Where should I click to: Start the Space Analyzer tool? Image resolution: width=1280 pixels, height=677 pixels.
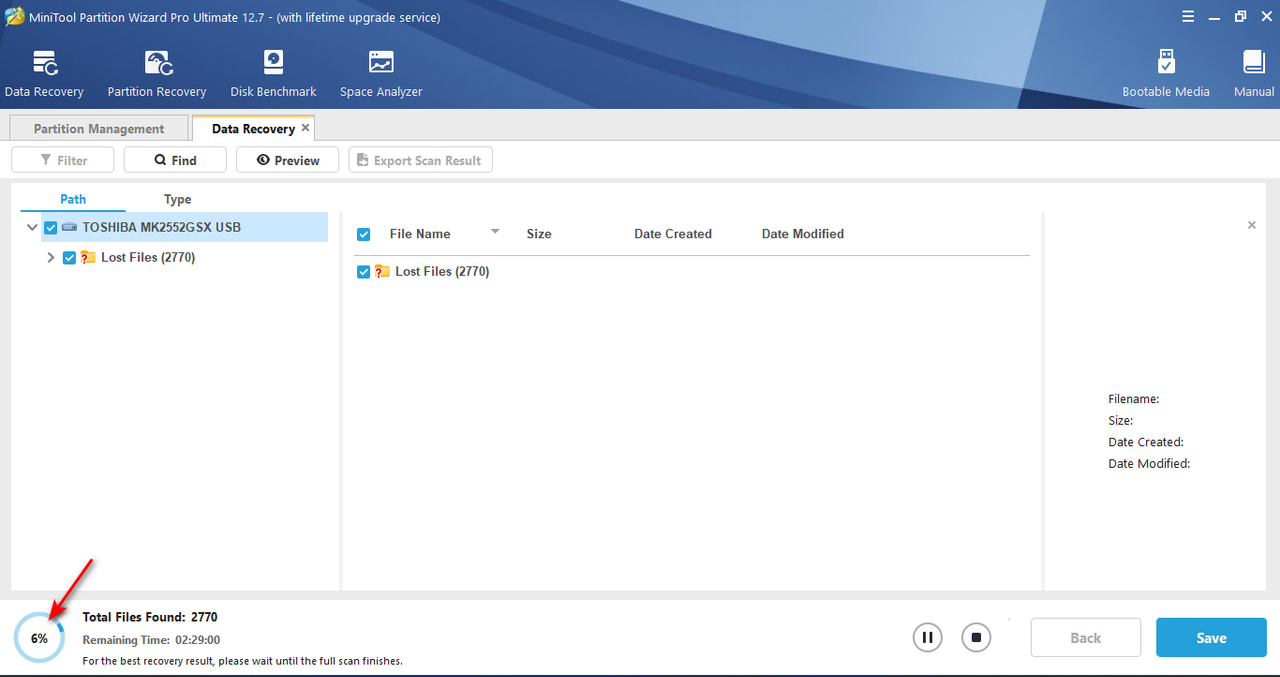pyautogui.click(x=381, y=74)
